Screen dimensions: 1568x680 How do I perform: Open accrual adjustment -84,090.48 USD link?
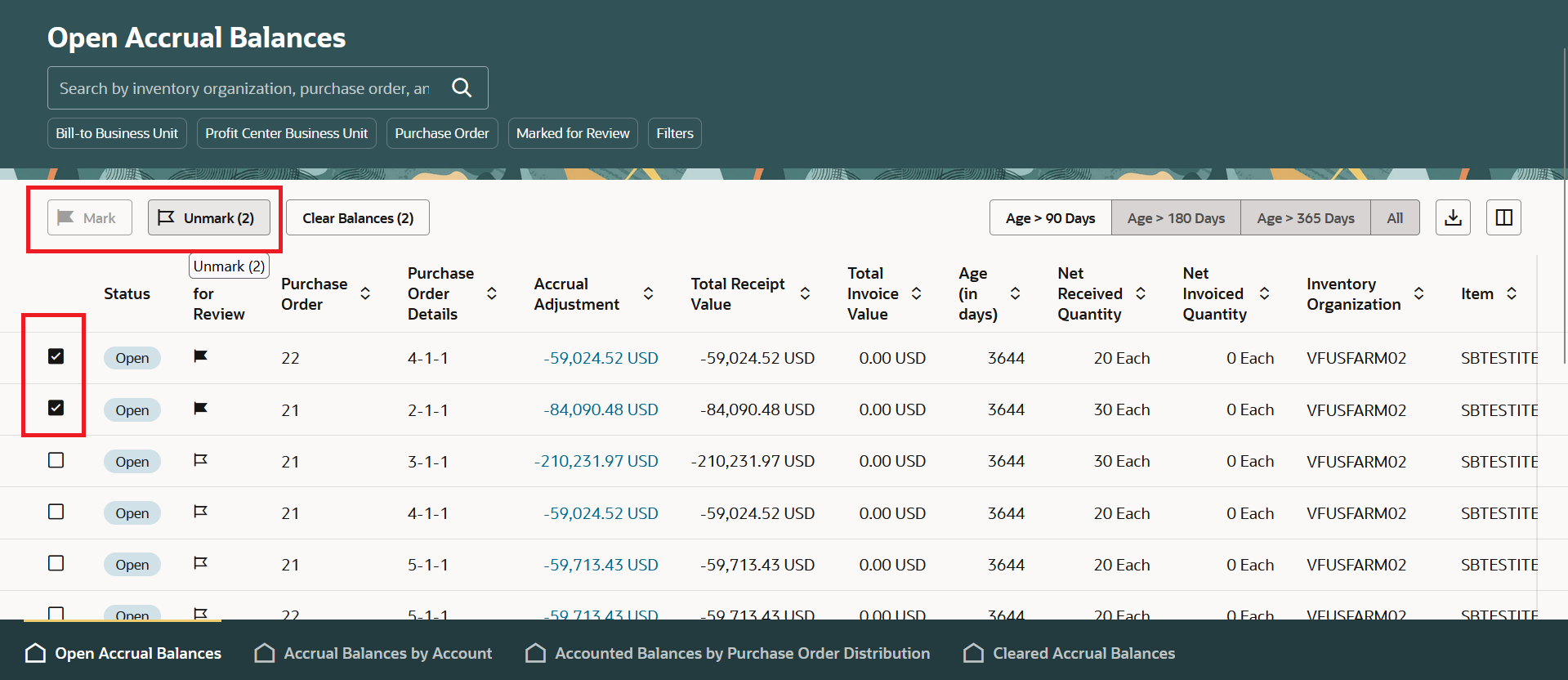tap(601, 409)
